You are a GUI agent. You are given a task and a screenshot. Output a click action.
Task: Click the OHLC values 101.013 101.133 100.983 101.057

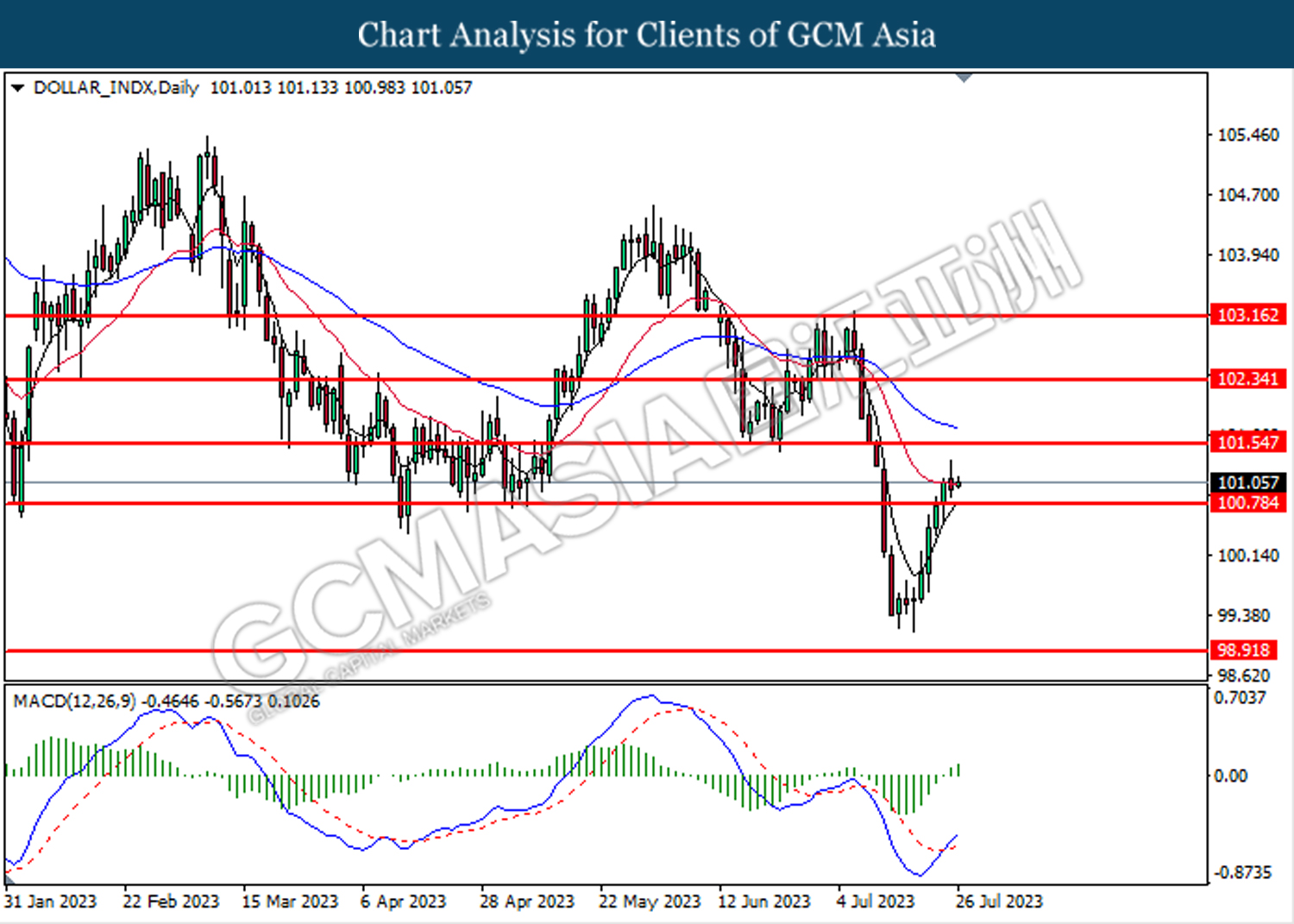pos(342,88)
